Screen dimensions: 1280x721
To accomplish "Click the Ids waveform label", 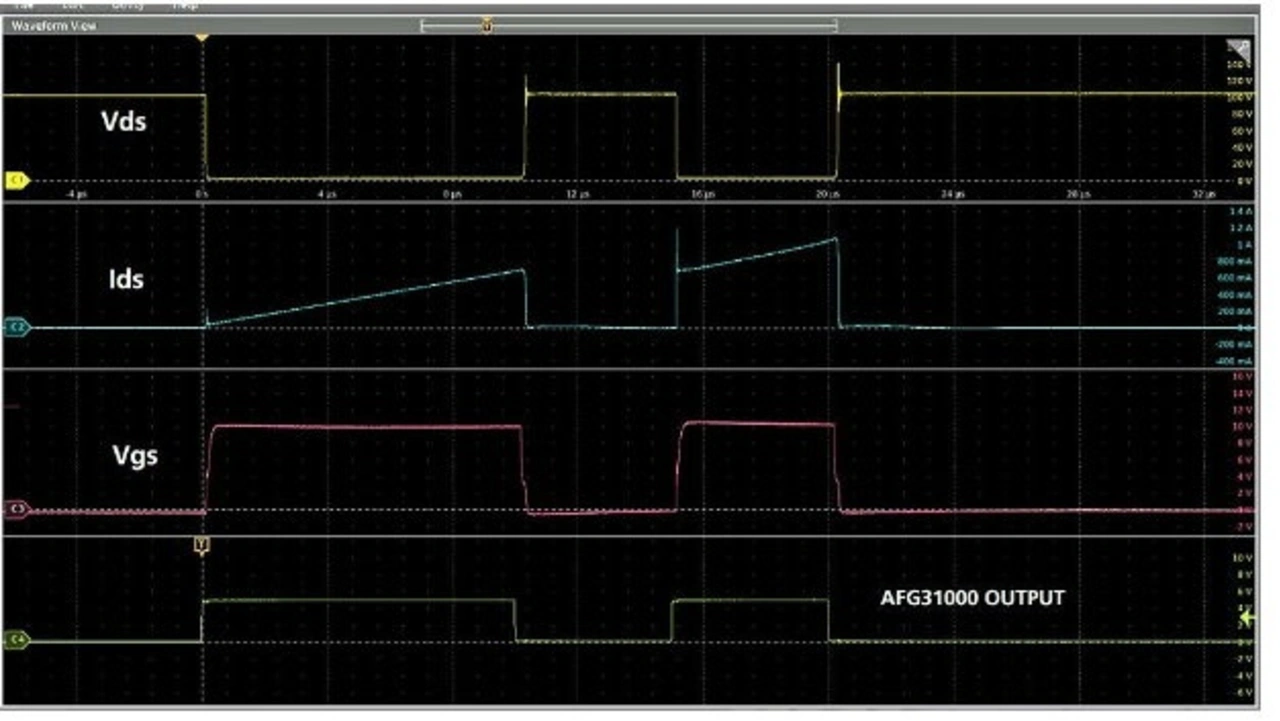I will tap(126, 279).
